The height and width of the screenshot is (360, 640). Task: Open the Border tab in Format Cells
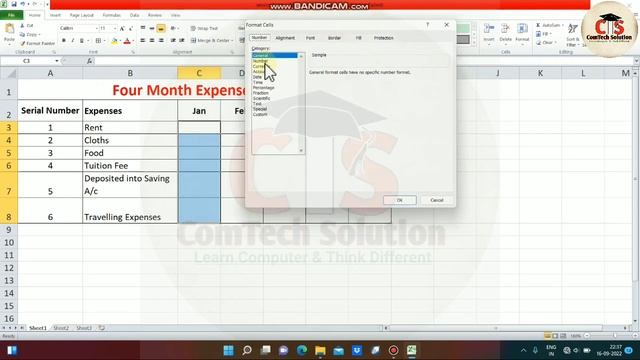click(x=334, y=38)
